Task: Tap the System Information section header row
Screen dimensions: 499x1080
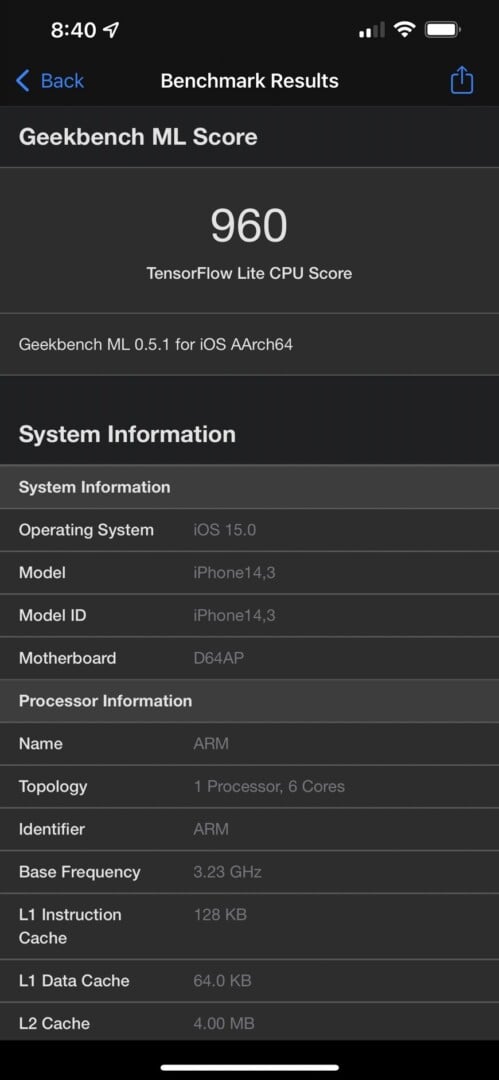Action: pos(250,487)
